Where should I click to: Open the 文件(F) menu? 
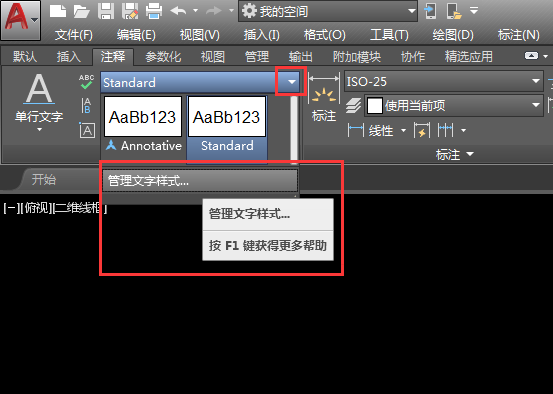[x=74, y=35]
